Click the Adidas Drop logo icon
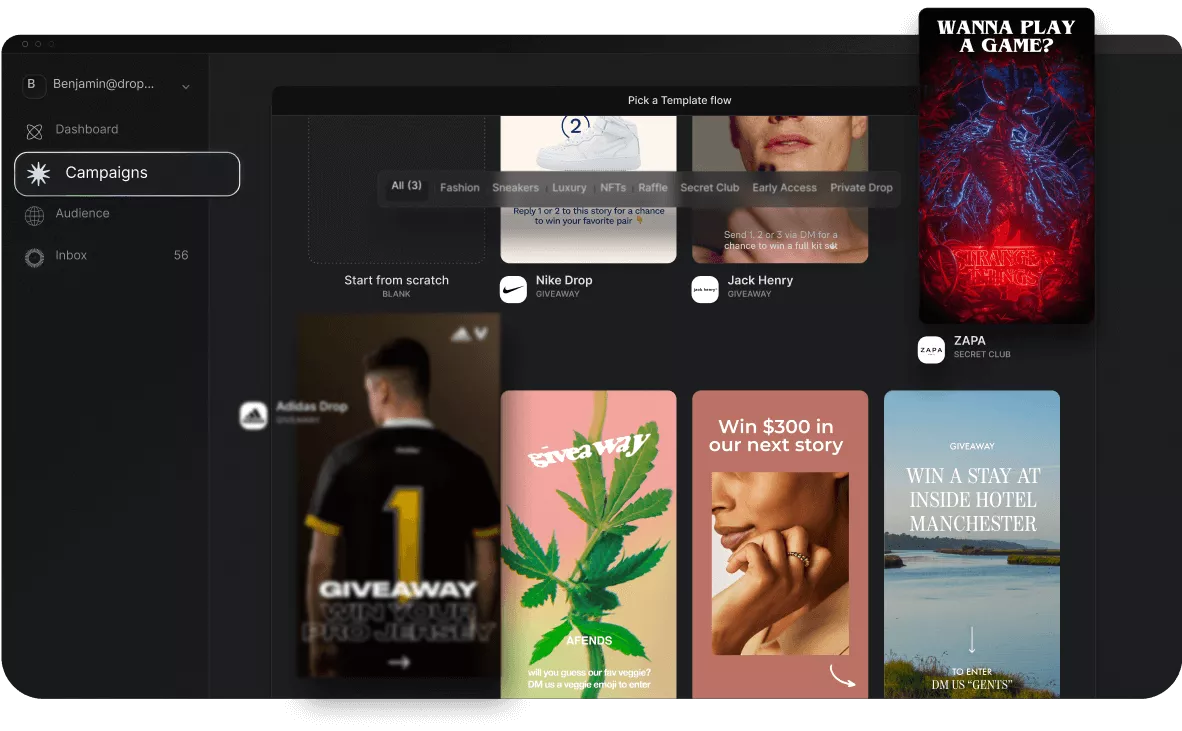The image size is (1182, 731). click(253, 415)
